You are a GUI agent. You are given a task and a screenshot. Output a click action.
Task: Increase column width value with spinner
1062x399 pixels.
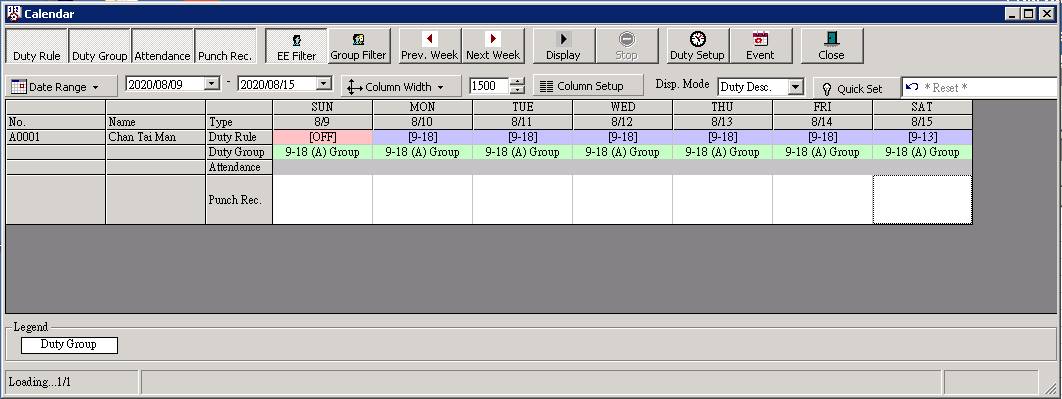coord(517,82)
